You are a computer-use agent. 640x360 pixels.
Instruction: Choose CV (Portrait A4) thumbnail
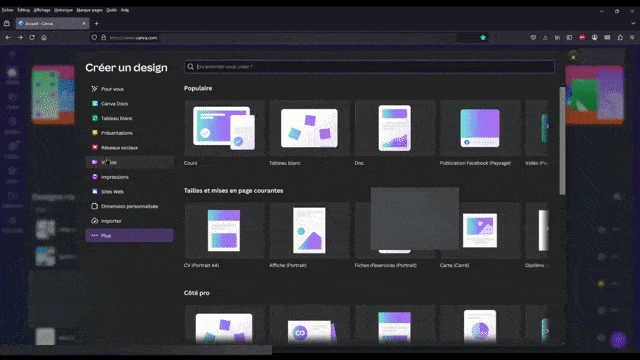(x=224, y=231)
